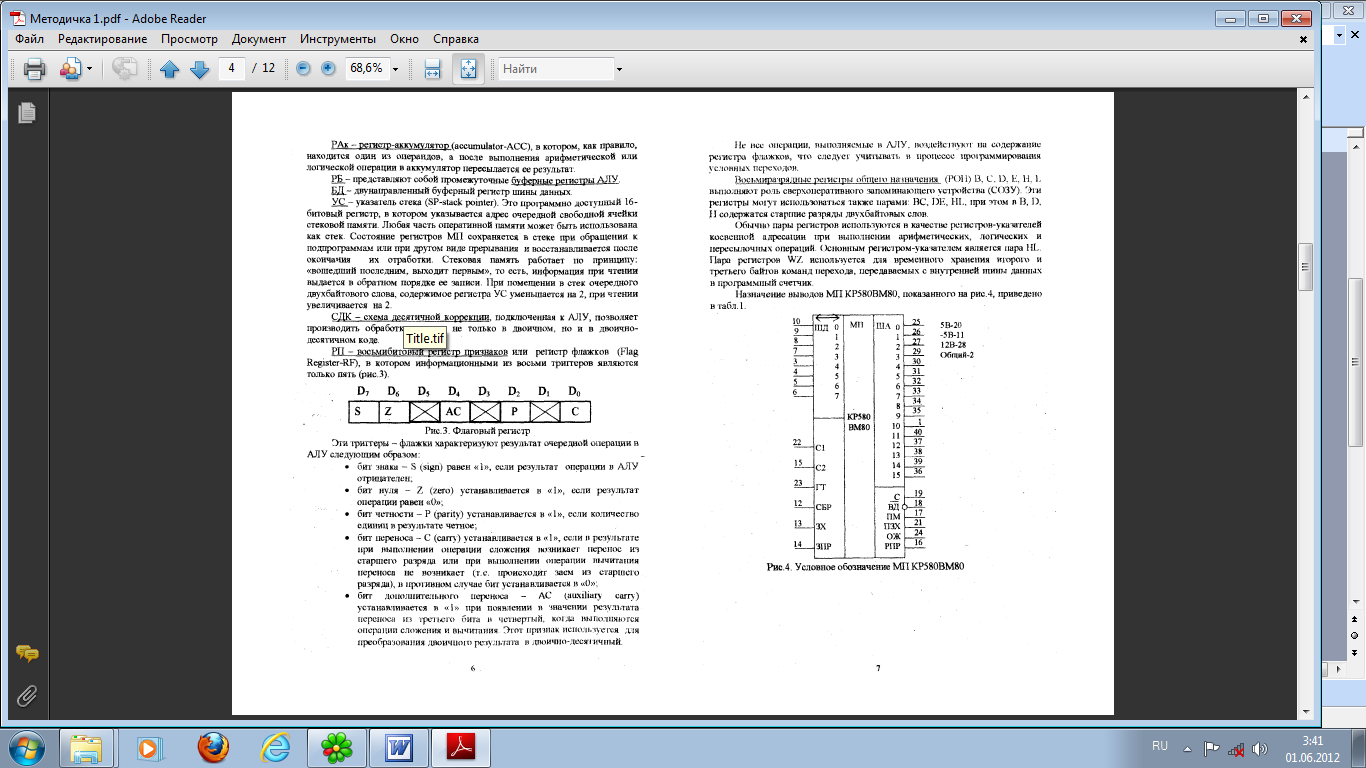Open the Просмотр menu

[189, 39]
